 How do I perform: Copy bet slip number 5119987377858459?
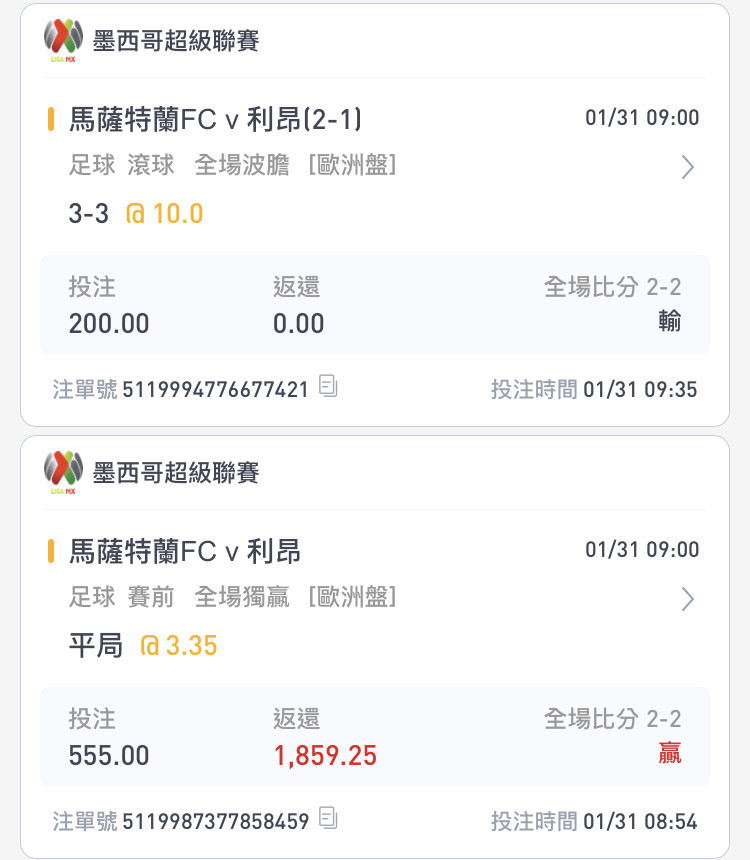[328, 818]
